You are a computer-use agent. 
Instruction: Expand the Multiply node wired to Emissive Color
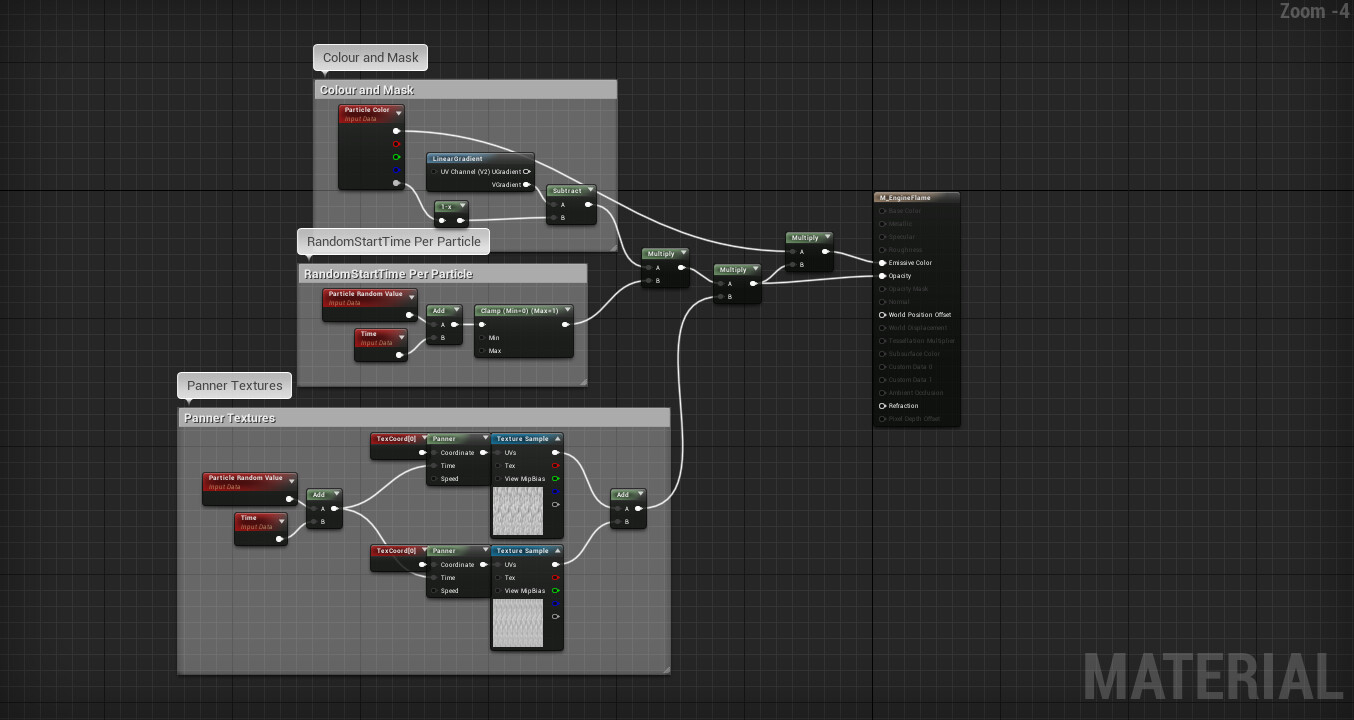(828, 237)
